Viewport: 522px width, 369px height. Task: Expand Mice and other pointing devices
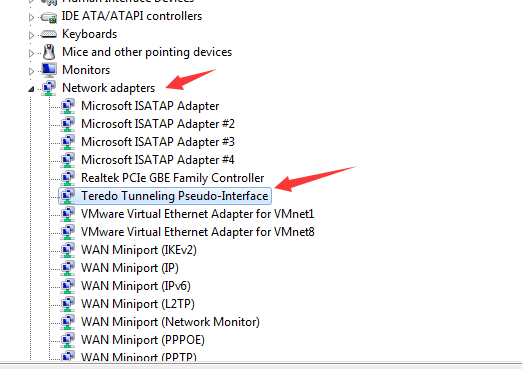[31, 53]
